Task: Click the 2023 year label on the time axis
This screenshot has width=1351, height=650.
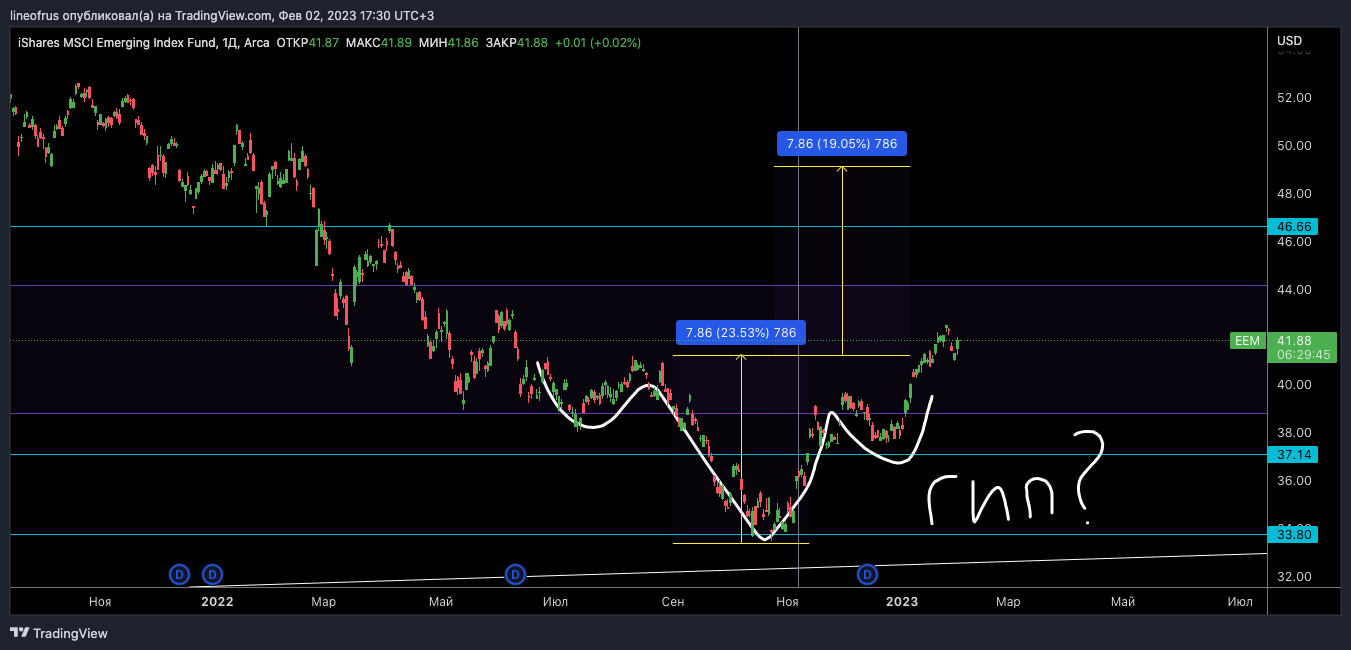Action: [x=902, y=602]
